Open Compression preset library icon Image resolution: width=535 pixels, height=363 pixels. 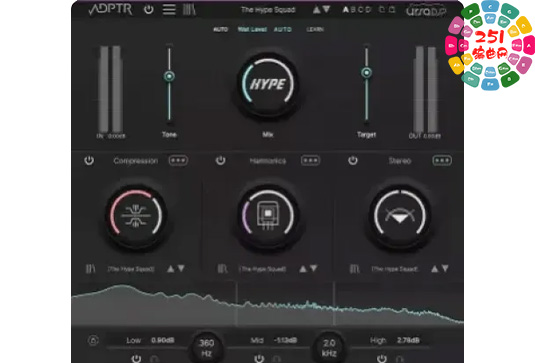pos(90,269)
